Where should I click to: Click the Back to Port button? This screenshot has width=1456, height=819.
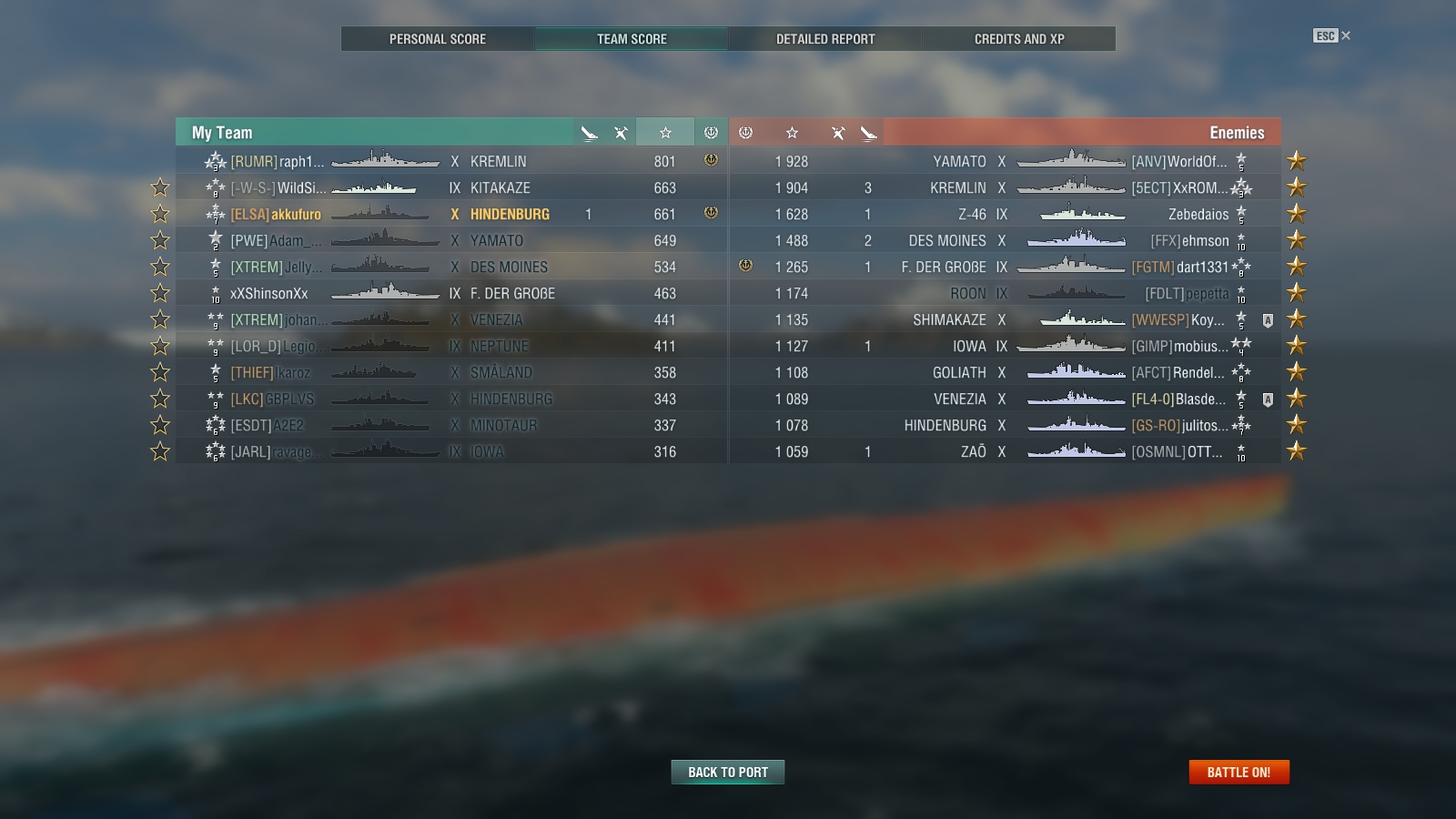(728, 772)
